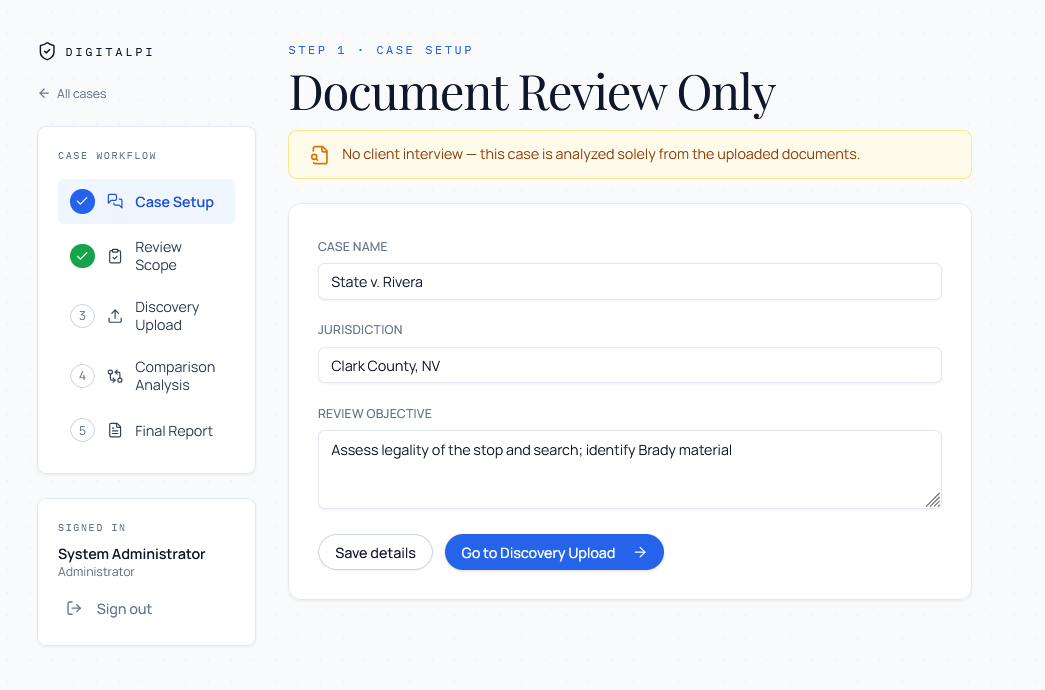1045x690 pixels.
Task: Click the blue checkmark on Case Setup
Action: click(x=83, y=201)
